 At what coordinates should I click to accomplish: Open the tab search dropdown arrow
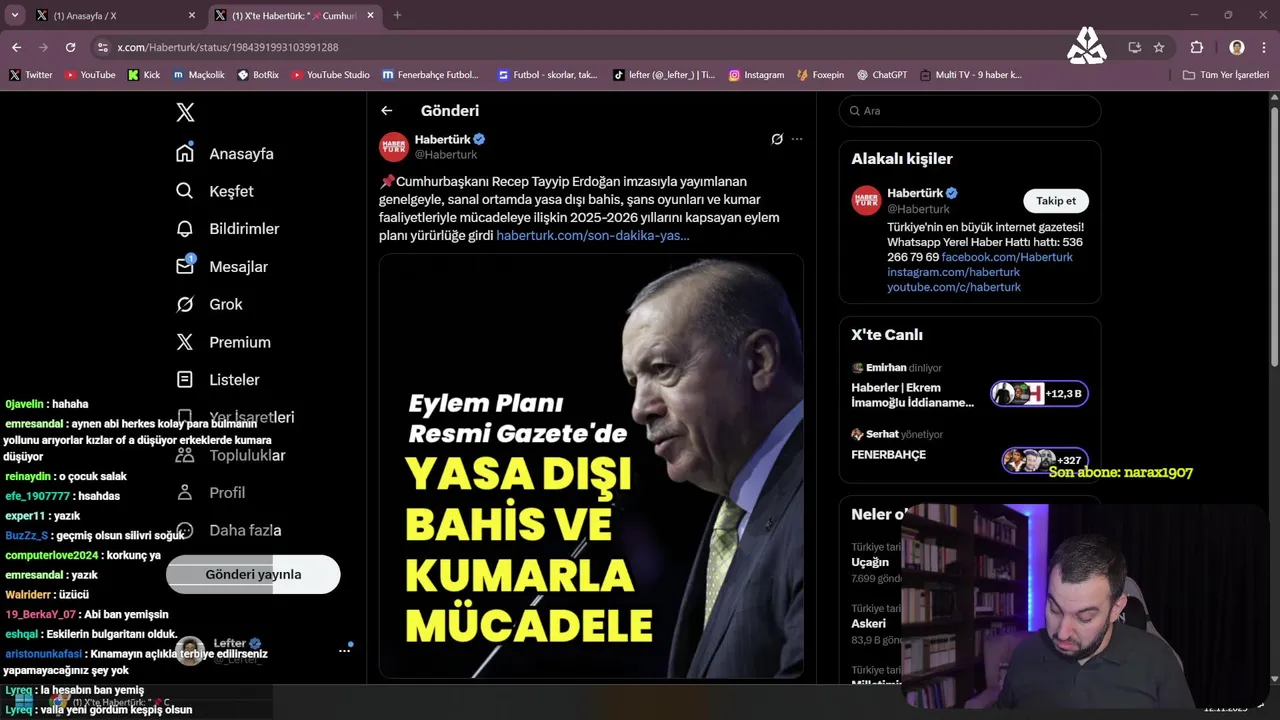pyautogui.click(x=14, y=15)
